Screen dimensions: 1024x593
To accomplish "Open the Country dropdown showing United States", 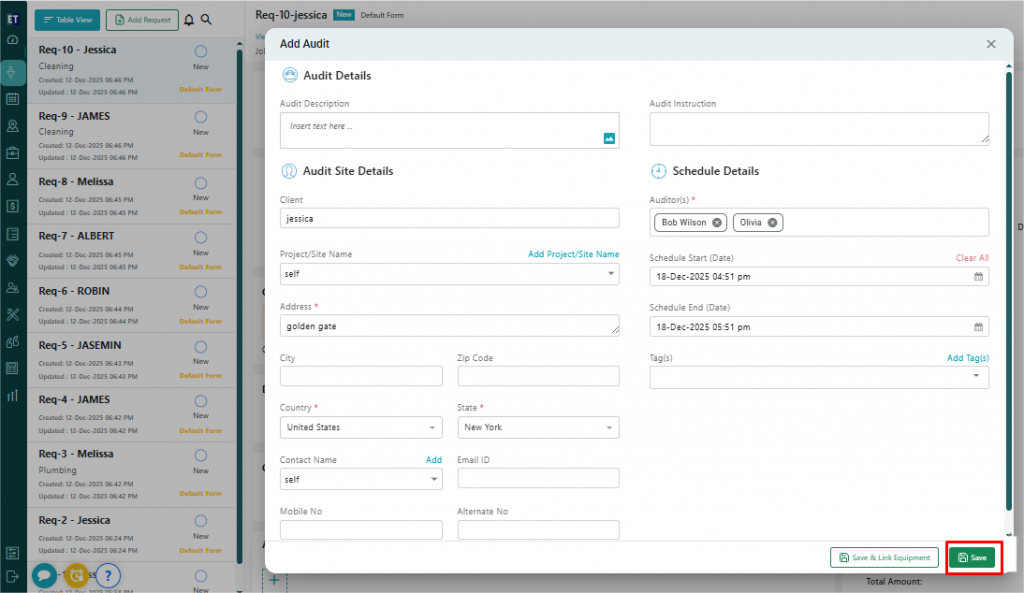I will point(432,428).
